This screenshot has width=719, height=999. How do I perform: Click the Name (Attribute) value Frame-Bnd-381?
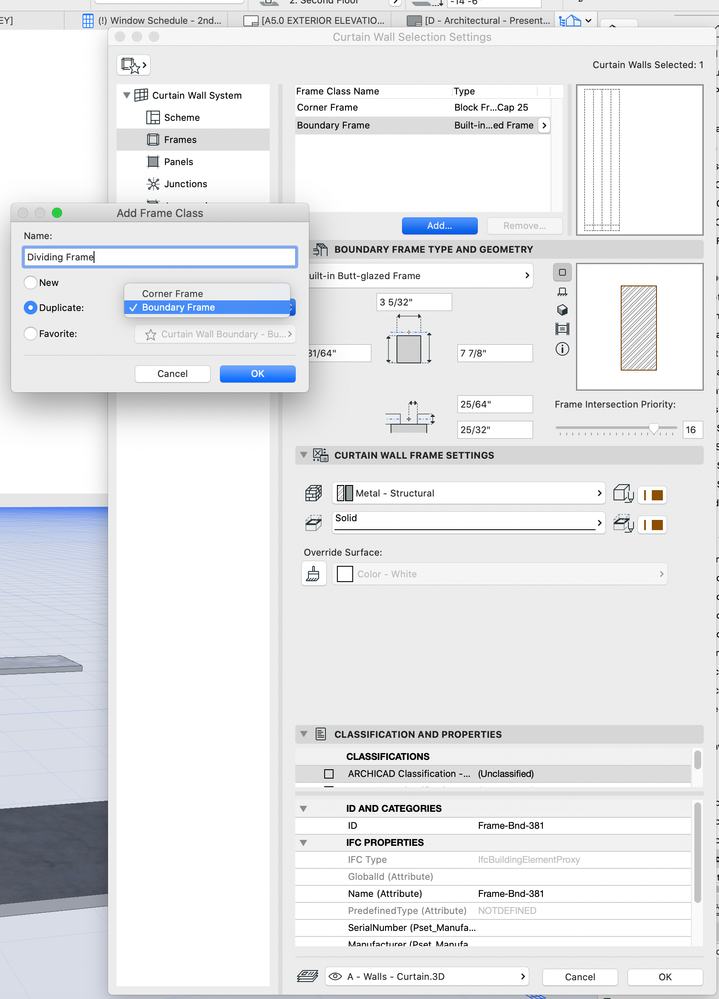(x=511, y=894)
